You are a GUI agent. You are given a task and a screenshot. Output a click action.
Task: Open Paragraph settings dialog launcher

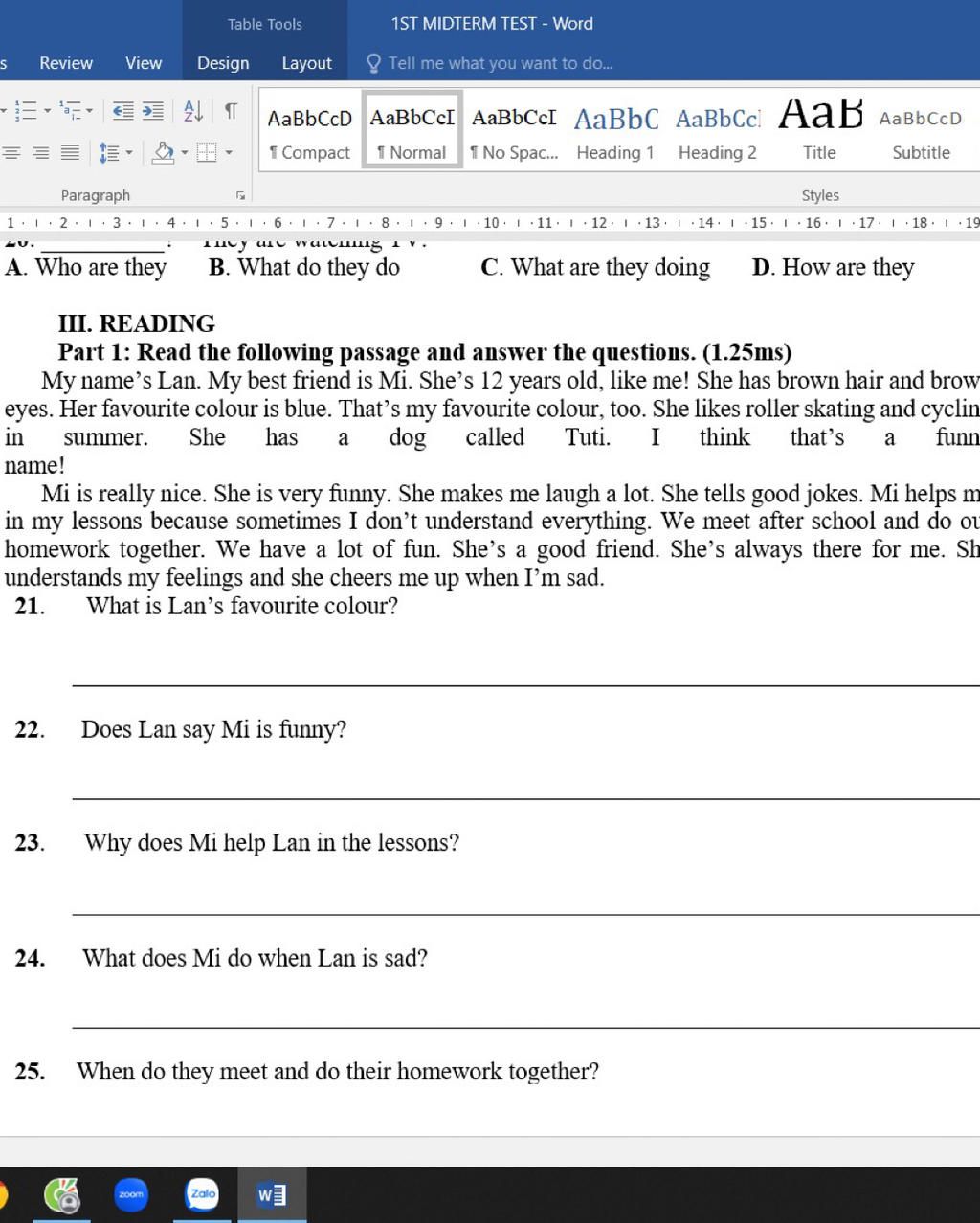click(241, 195)
